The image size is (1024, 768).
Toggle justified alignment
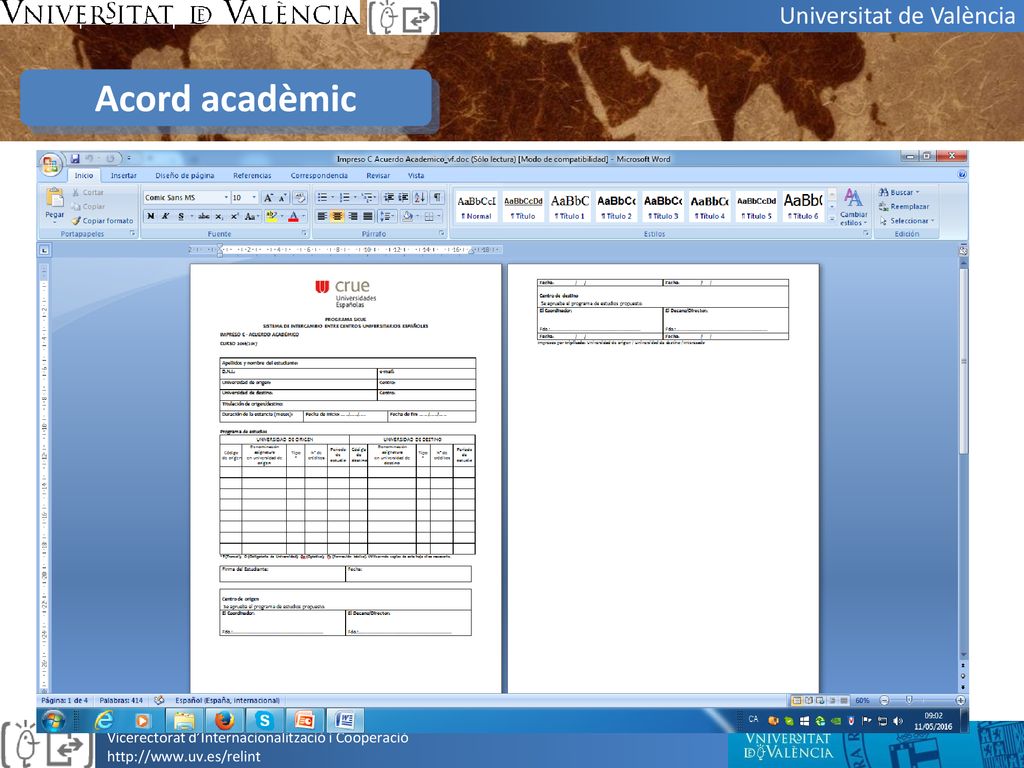(x=368, y=216)
